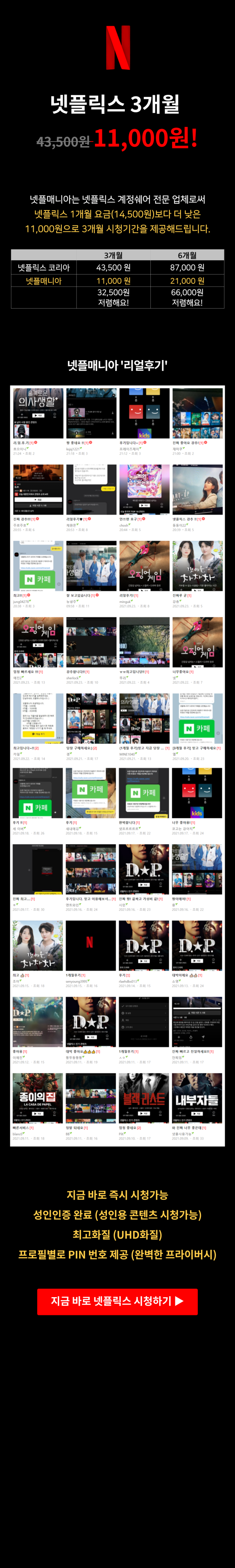Click the '지금 바로 넷플릭스 시청하기' red button
Image resolution: width=235 pixels, height=1568 pixels.
pyautogui.click(x=117, y=1301)
